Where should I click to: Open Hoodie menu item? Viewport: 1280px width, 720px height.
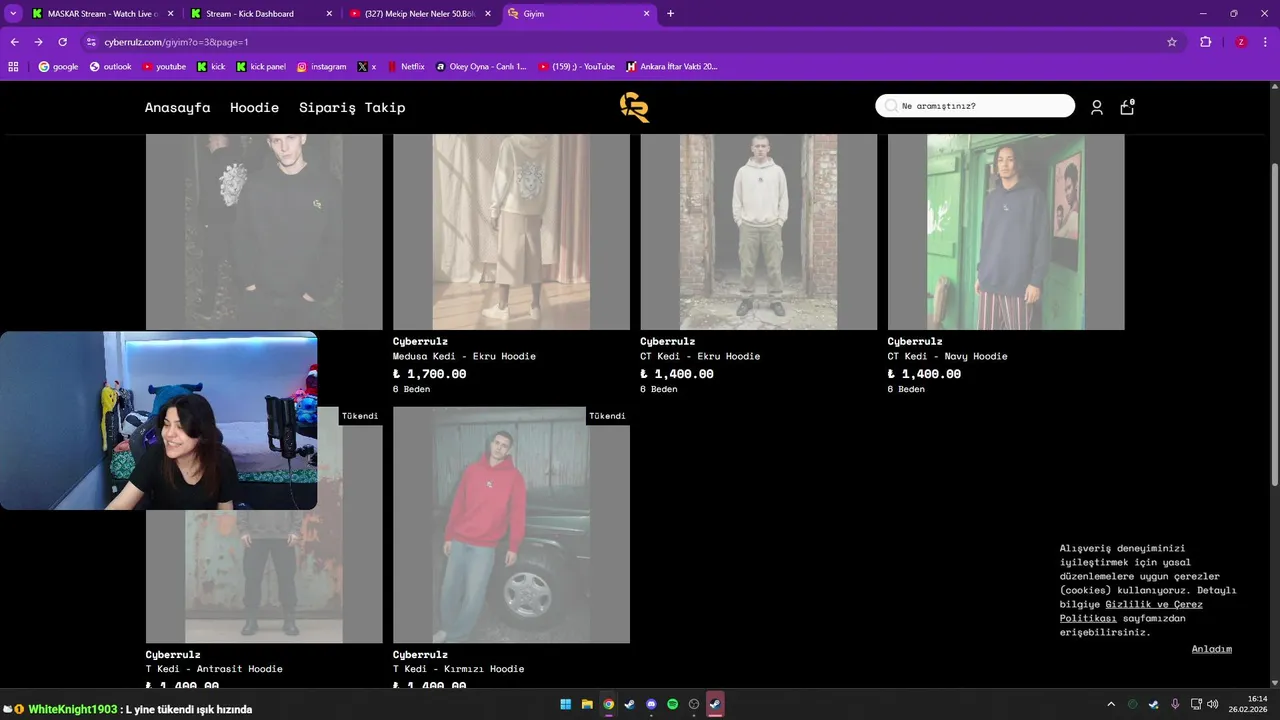point(254,107)
